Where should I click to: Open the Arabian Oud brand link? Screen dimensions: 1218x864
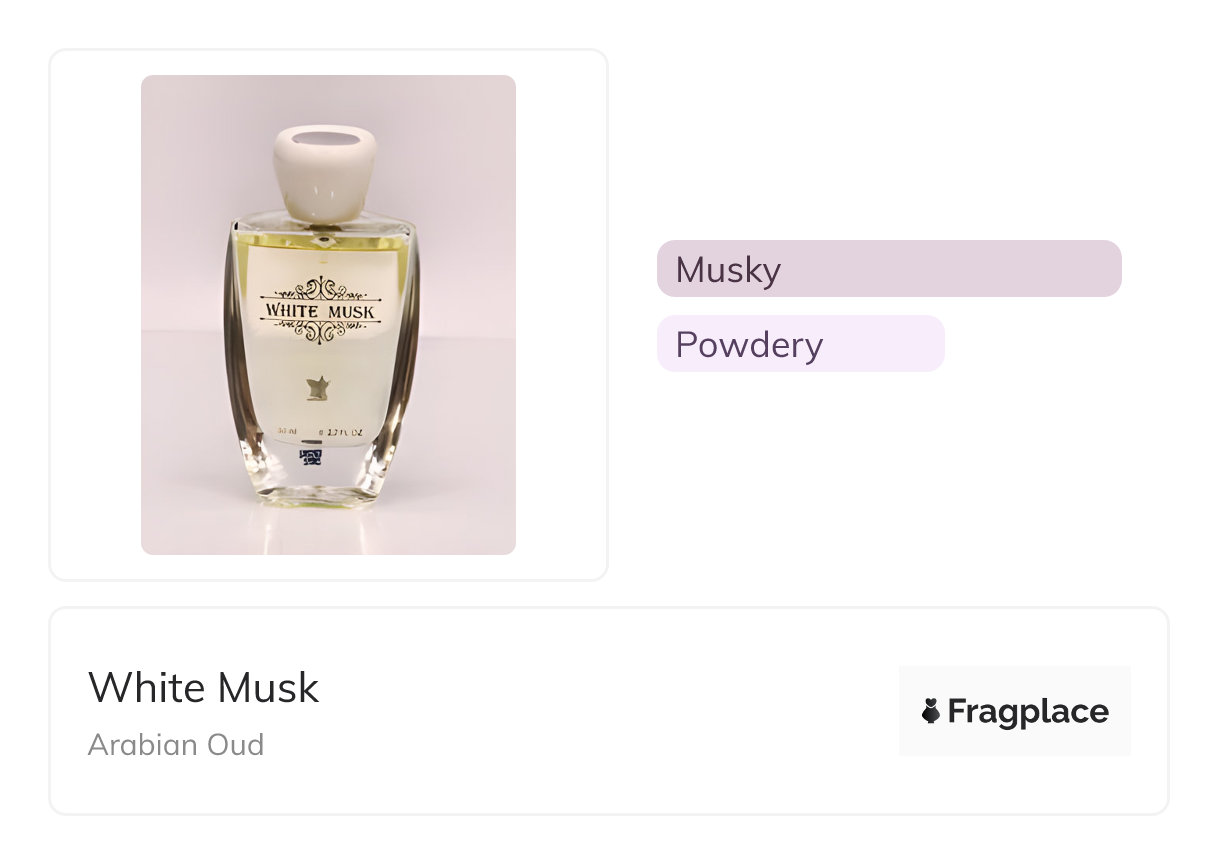176,745
